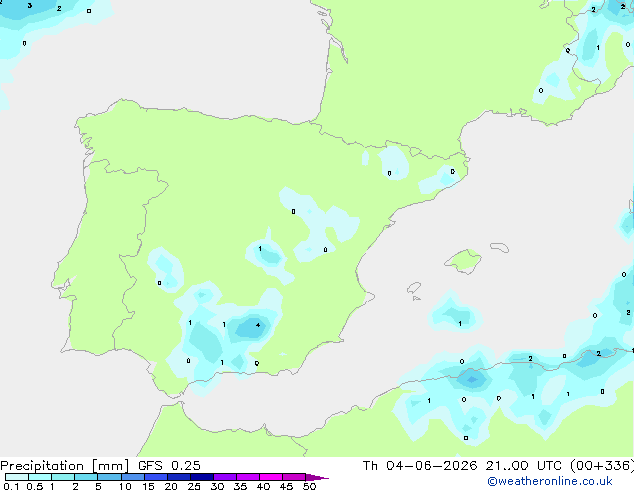
Task: Click the 'Precipitation [mm]' title text
Action: click(x=65, y=466)
